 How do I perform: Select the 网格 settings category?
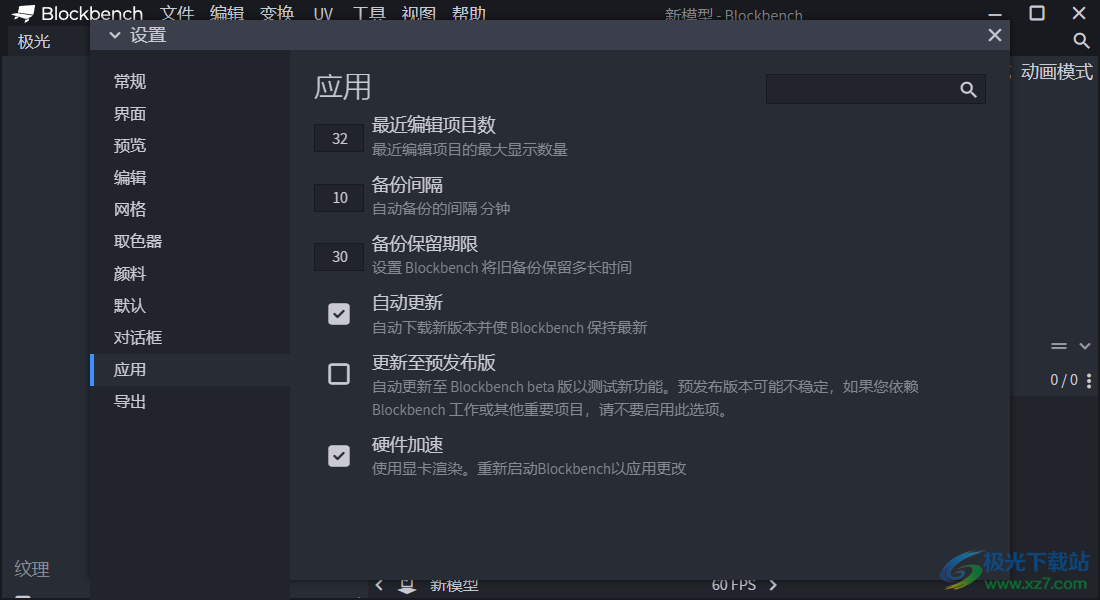[x=189, y=209]
